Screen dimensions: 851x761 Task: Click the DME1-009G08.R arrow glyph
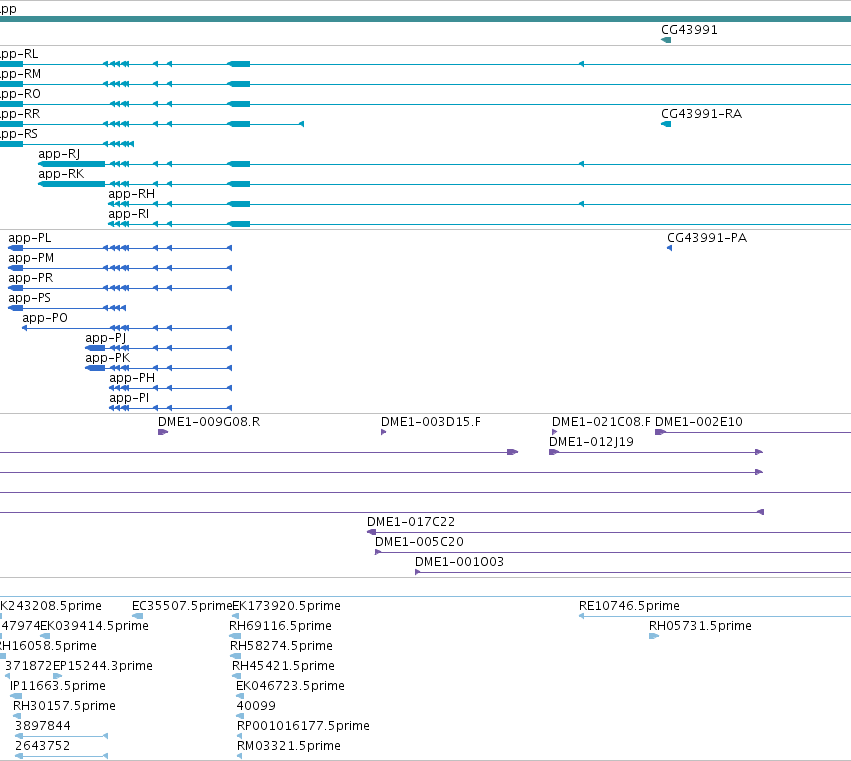tap(163, 432)
